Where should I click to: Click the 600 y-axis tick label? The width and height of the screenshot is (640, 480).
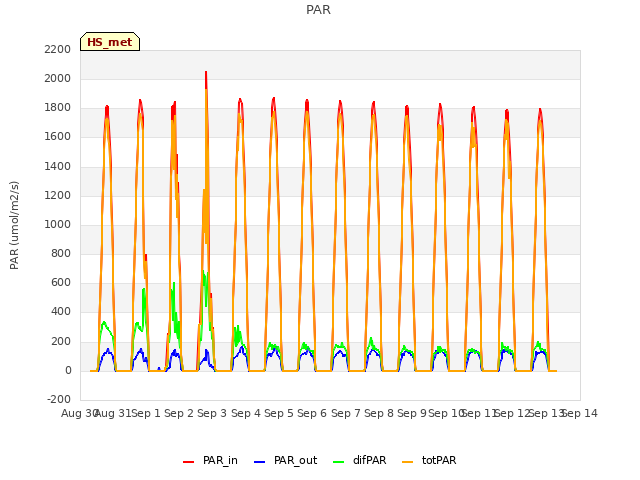pyautogui.click(x=61, y=282)
